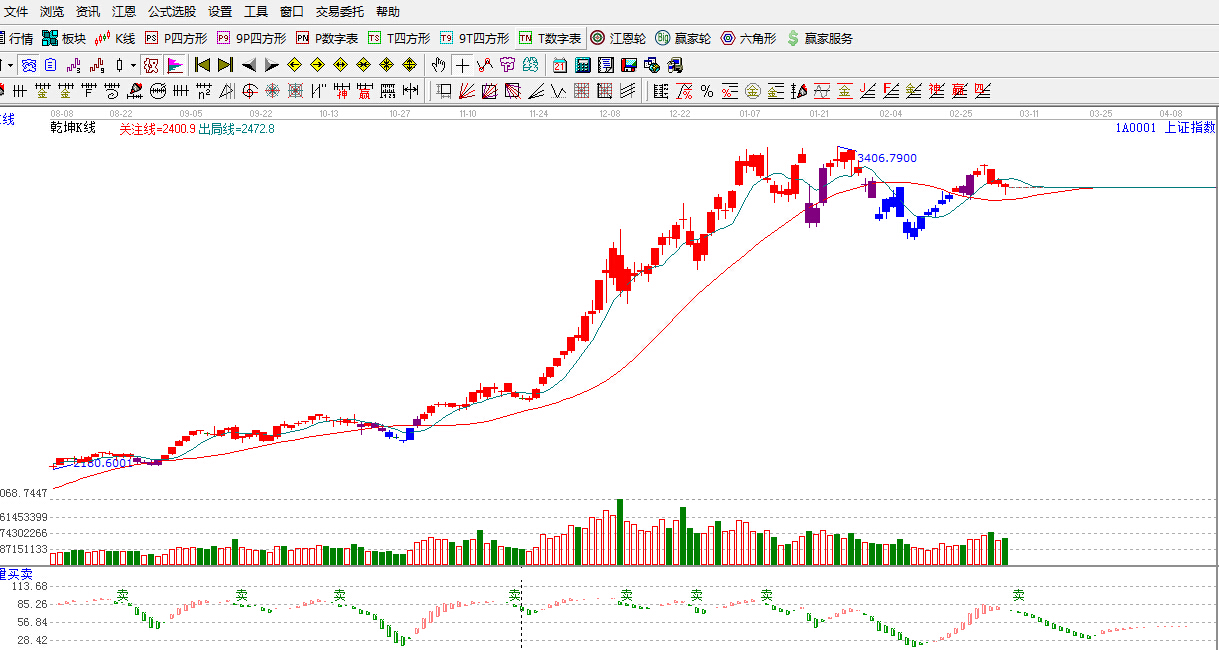Switch to the T数字表 view
This screenshot has width=1219, height=650.
[x=549, y=39]
